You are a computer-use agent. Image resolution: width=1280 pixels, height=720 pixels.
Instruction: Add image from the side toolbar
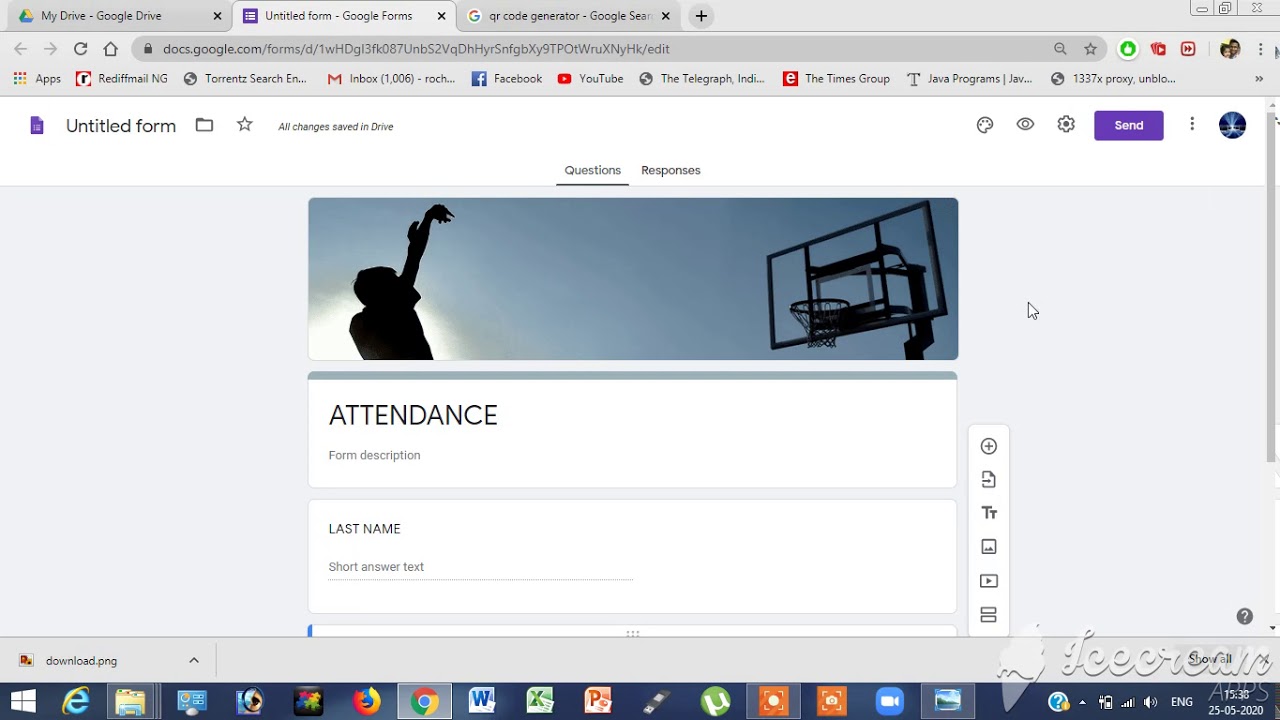(989, 547)
